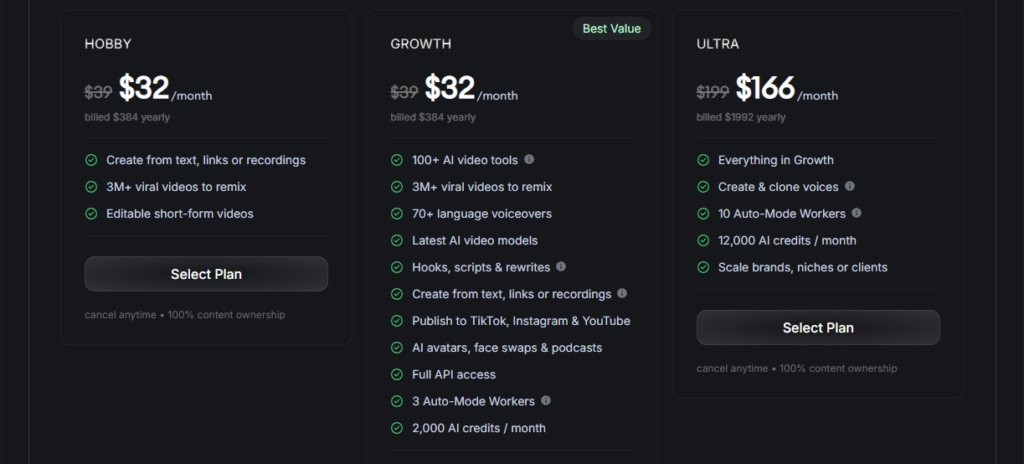Screen dimensions: 1024x464
Task: Click the Best Value badge
Action: [x=612, y=29]
